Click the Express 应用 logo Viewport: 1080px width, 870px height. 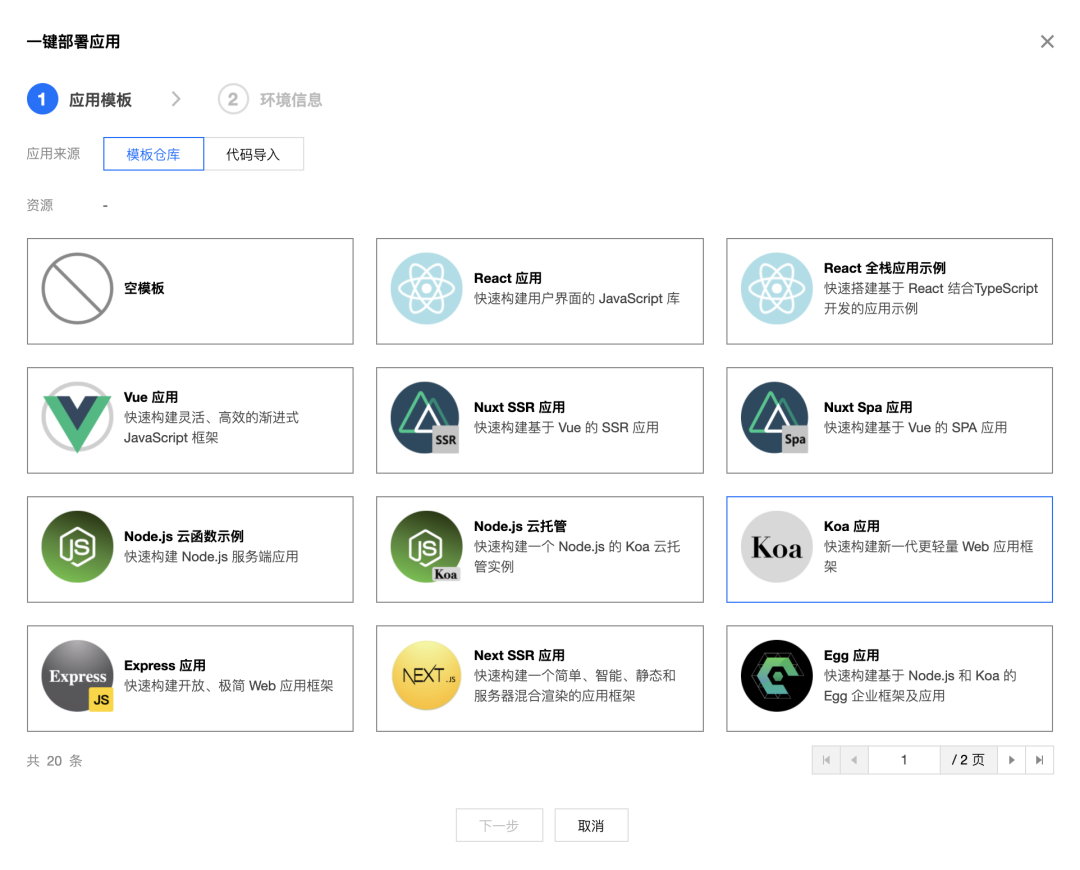click(x=77, y=676)
